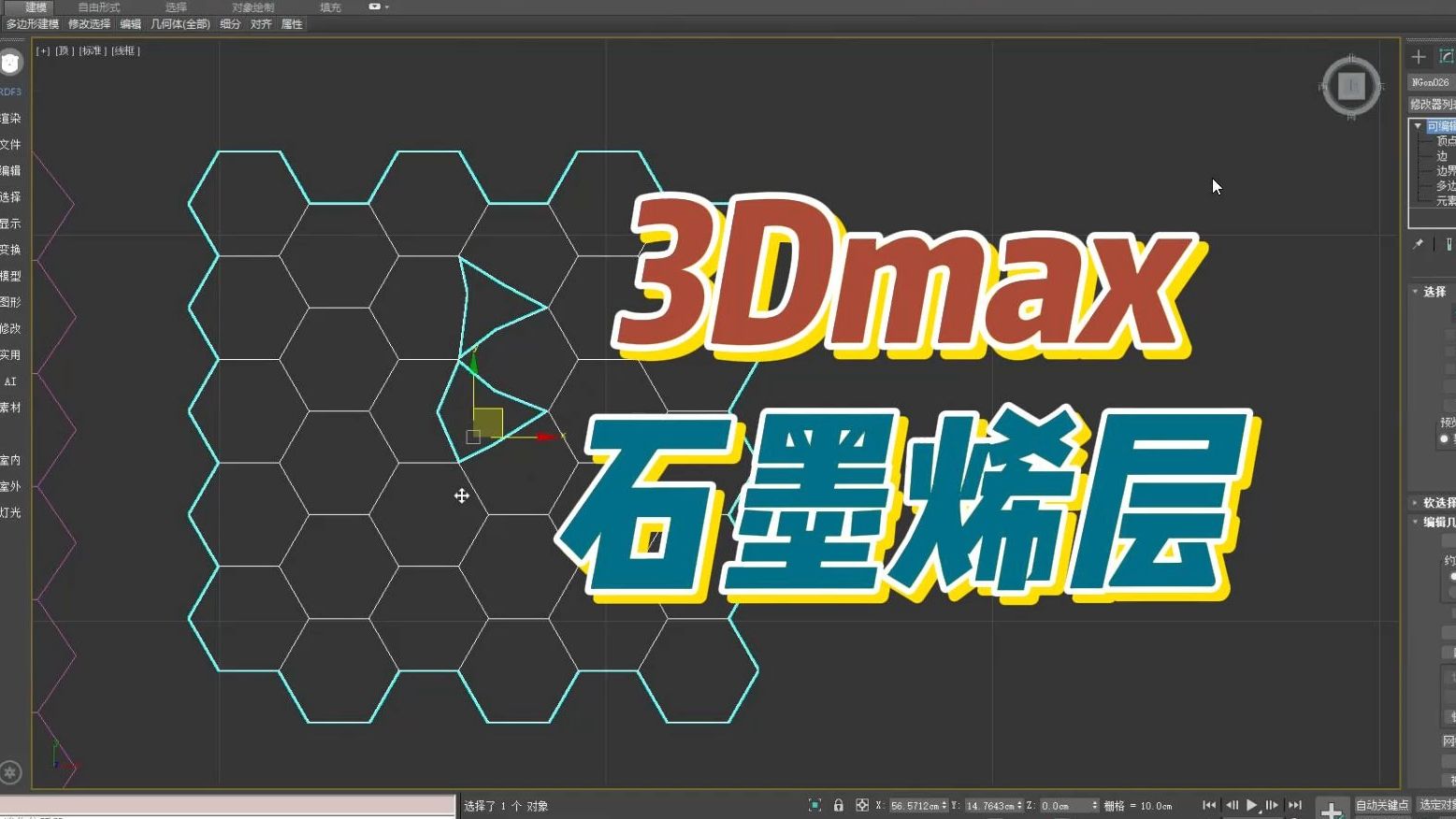Click the 素材 icon on the left toolbar
The width and height of the screenshot is (1456, 819).
click(x=11, y=407)
